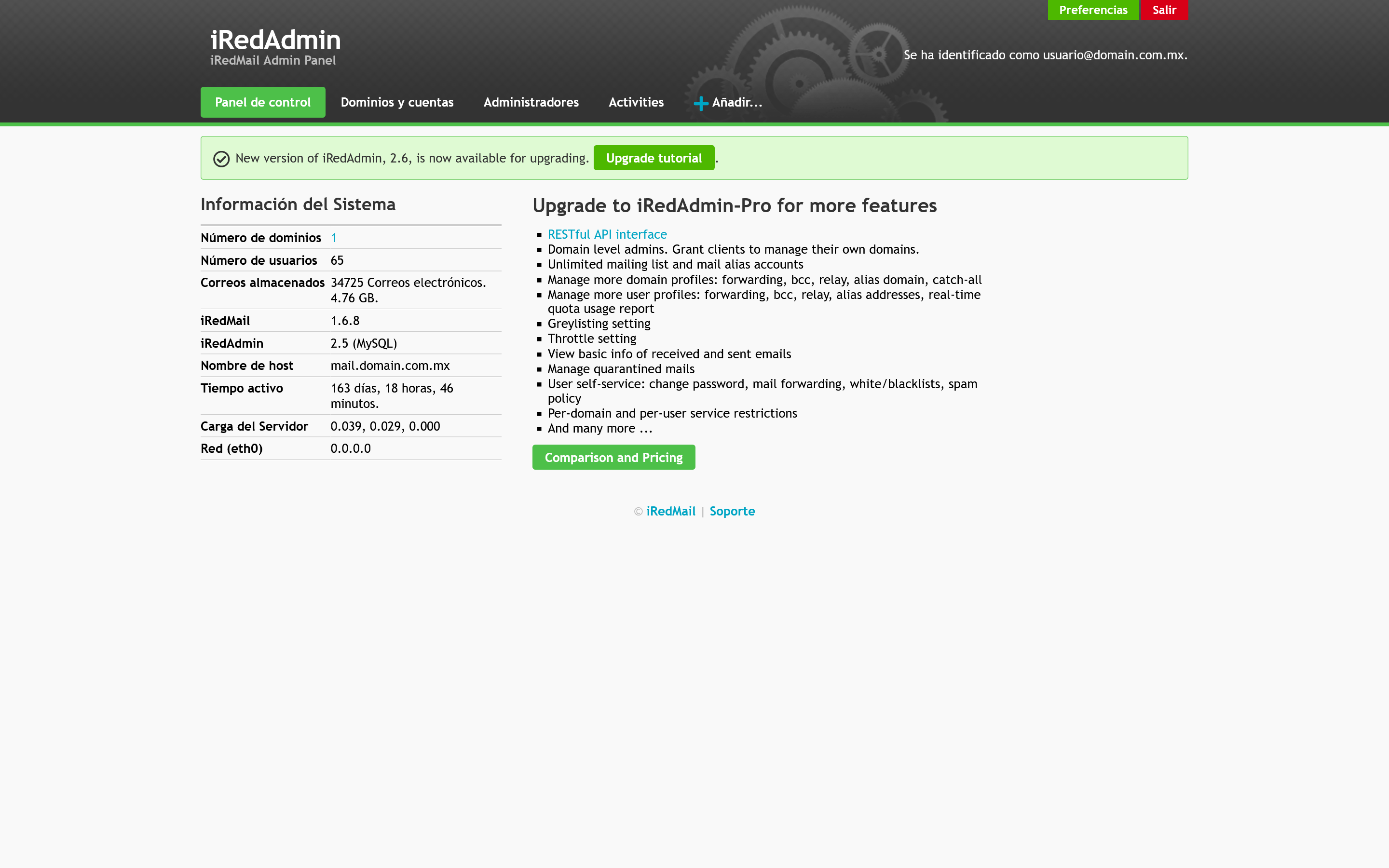
Task: Go to Dominios y cuentas
Action: tap(397, 102)
